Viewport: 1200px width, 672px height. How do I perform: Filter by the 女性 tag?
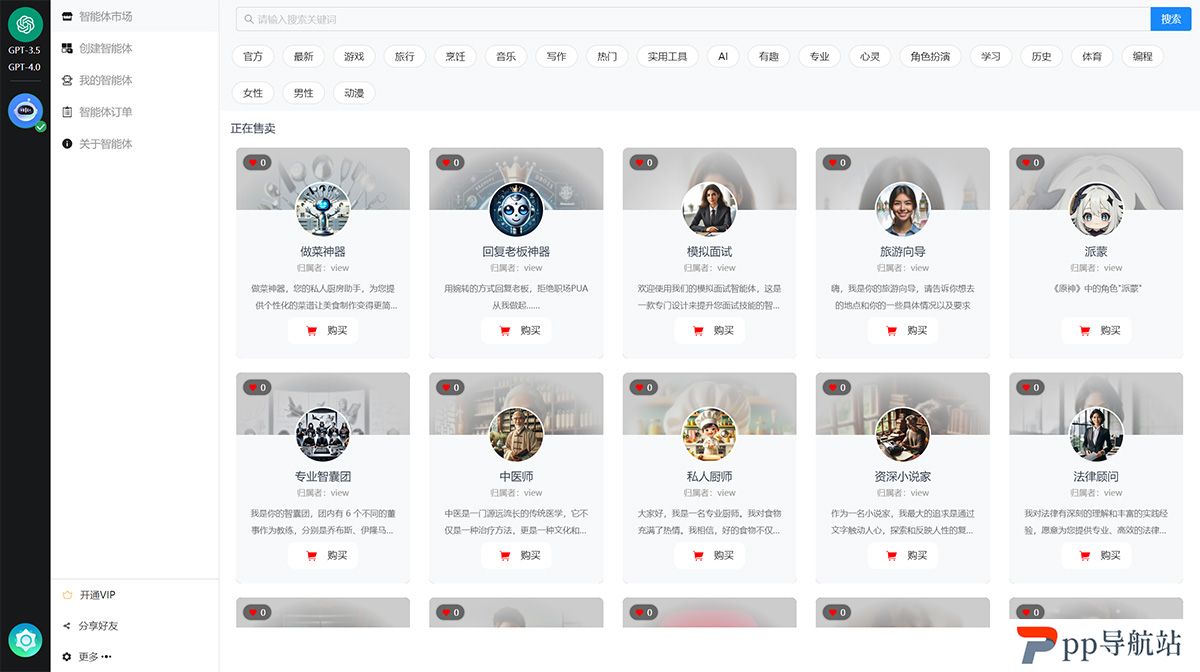[x=253, y=93]
